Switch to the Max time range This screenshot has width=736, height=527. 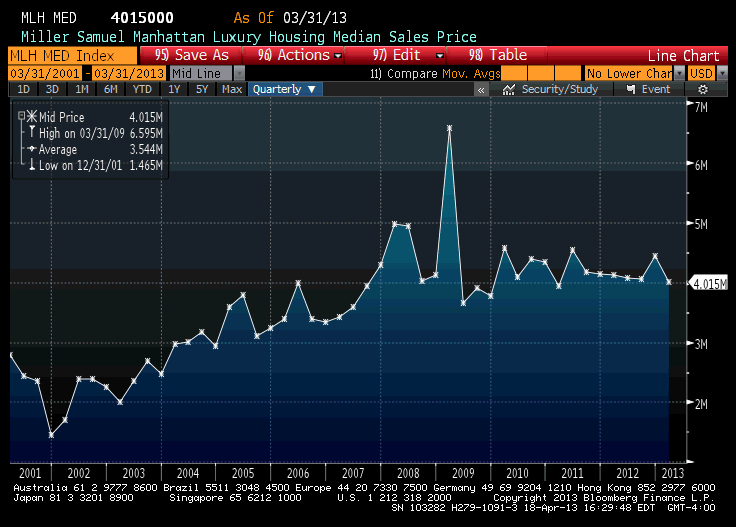coord(231,89)
